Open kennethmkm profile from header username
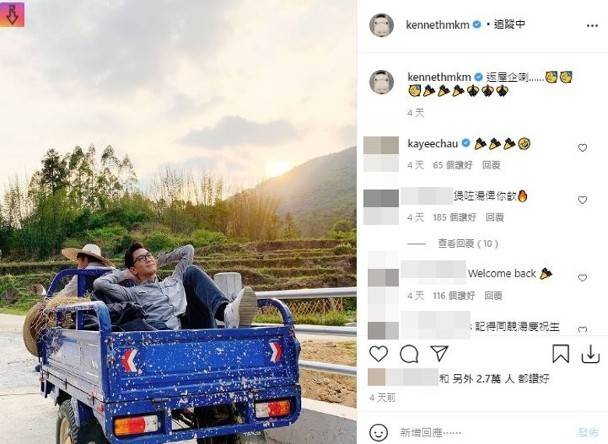Screen dimensions: 608x444 [x=437, y=25]
